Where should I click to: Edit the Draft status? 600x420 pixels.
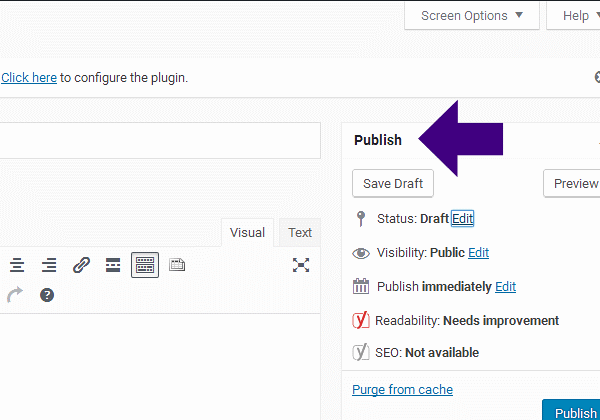pos(462,219)
